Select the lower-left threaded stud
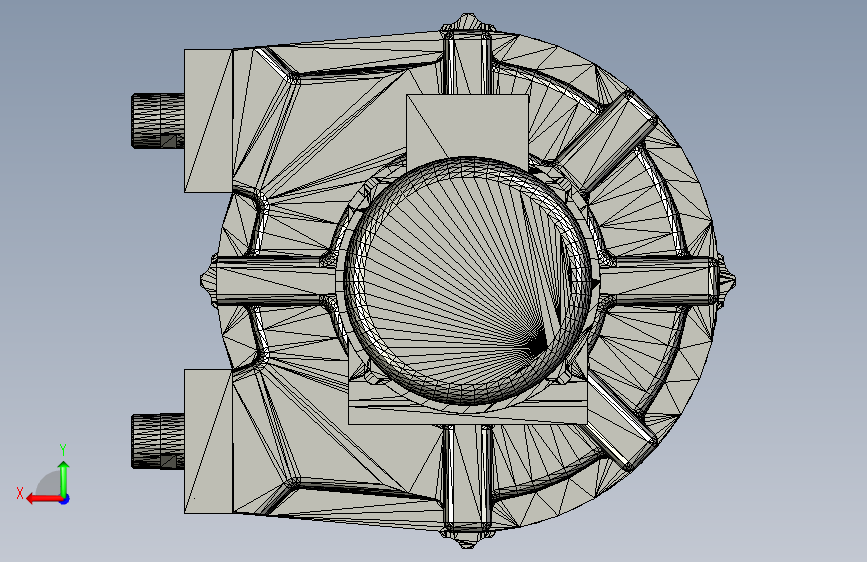The image size is (867, 562). (x=158, y=441)
